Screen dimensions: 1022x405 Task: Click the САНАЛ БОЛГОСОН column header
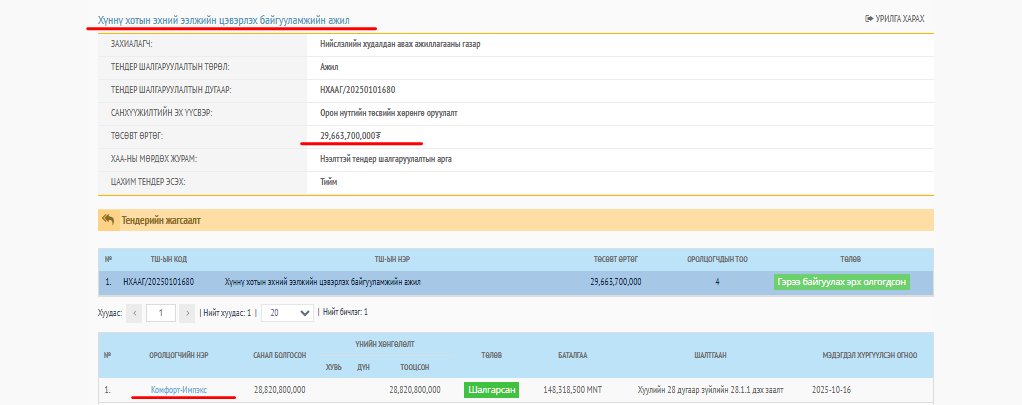(x=280, y=355)
